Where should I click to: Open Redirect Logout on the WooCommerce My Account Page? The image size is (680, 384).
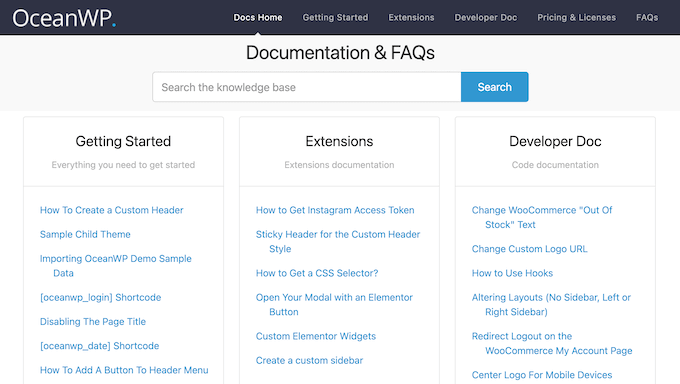point(552,343)
